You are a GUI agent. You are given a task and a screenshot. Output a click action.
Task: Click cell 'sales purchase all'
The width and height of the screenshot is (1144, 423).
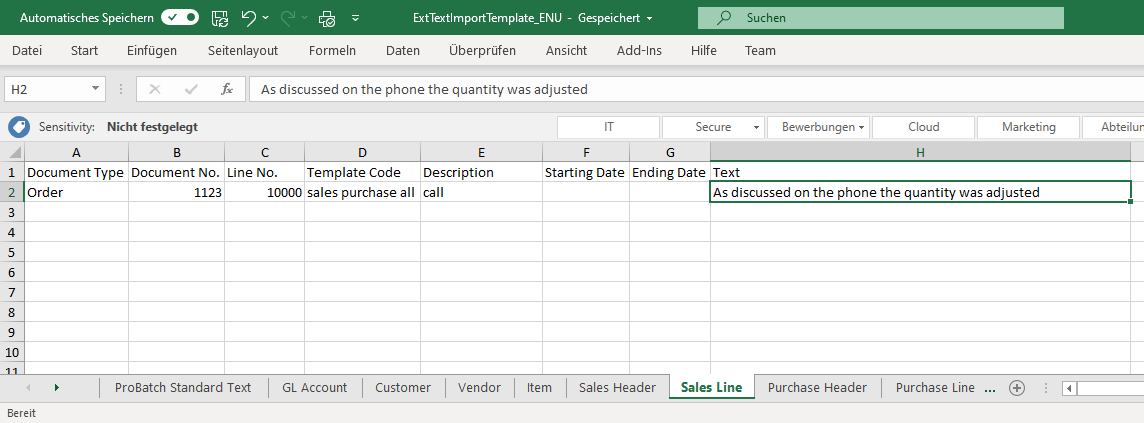pos(363,193)
